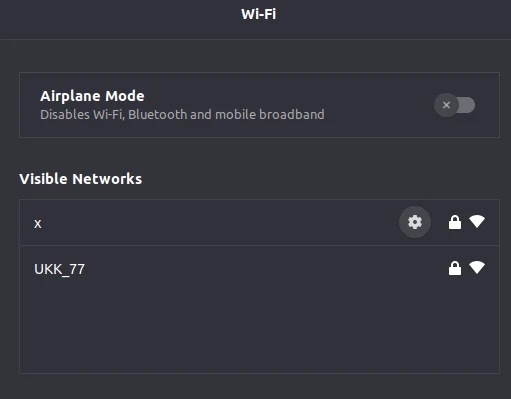Connect to the UKK_77 network
Viewport: 511px width, 399px height.
tap(259, 269)
